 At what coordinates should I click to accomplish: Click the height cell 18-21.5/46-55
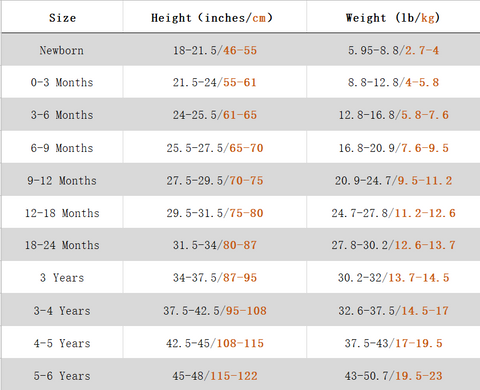pyautogui.click(x=215, y=50)
